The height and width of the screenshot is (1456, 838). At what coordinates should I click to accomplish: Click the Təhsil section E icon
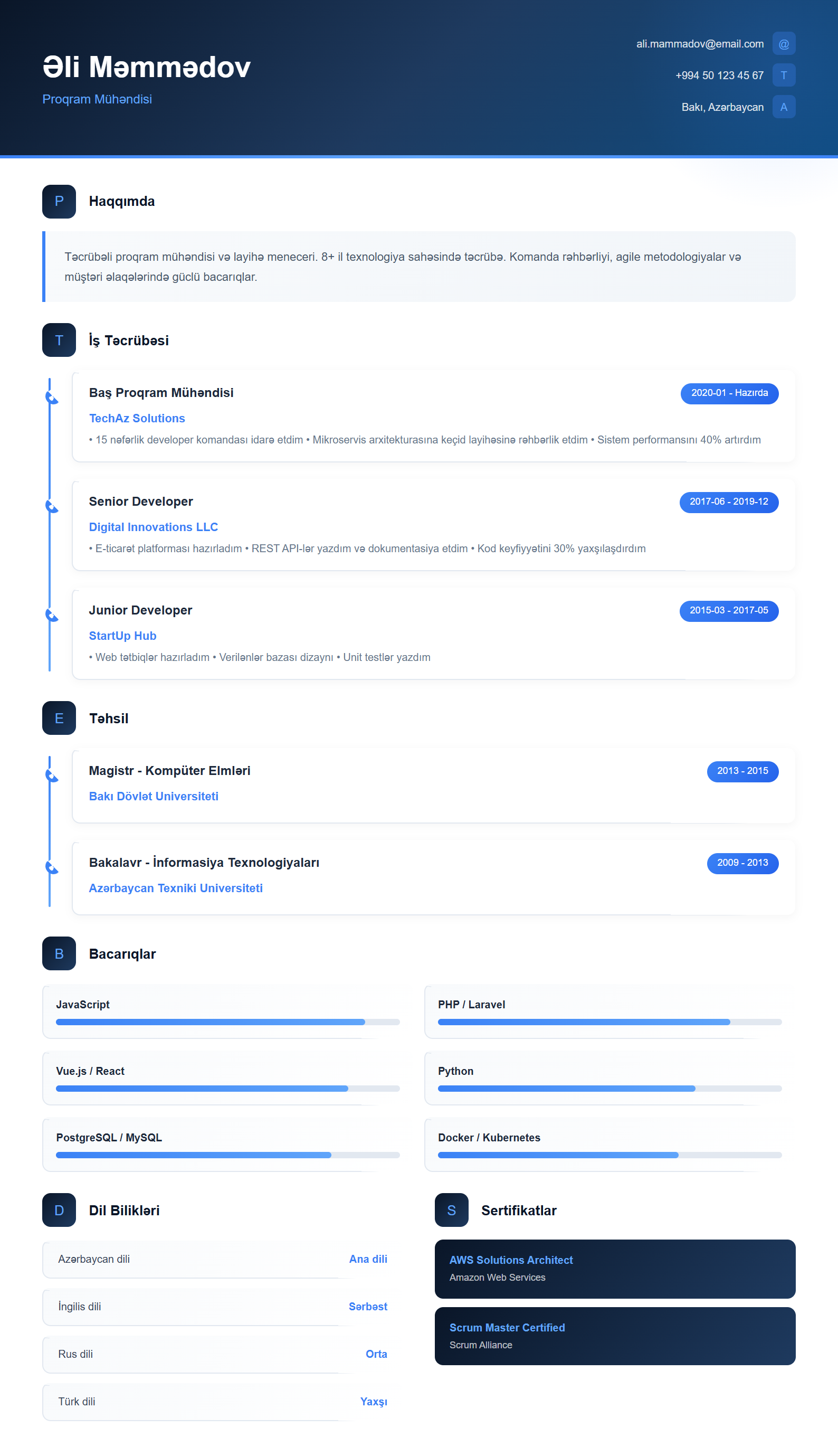tap(59, 718)
